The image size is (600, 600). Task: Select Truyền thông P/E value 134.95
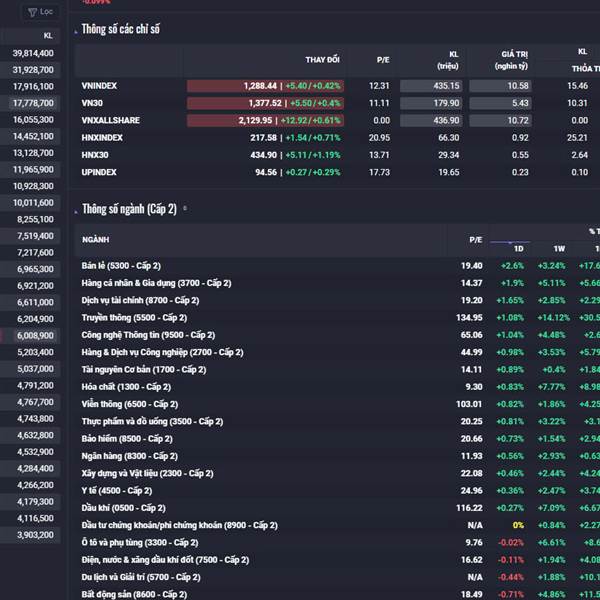pos(470,318)
